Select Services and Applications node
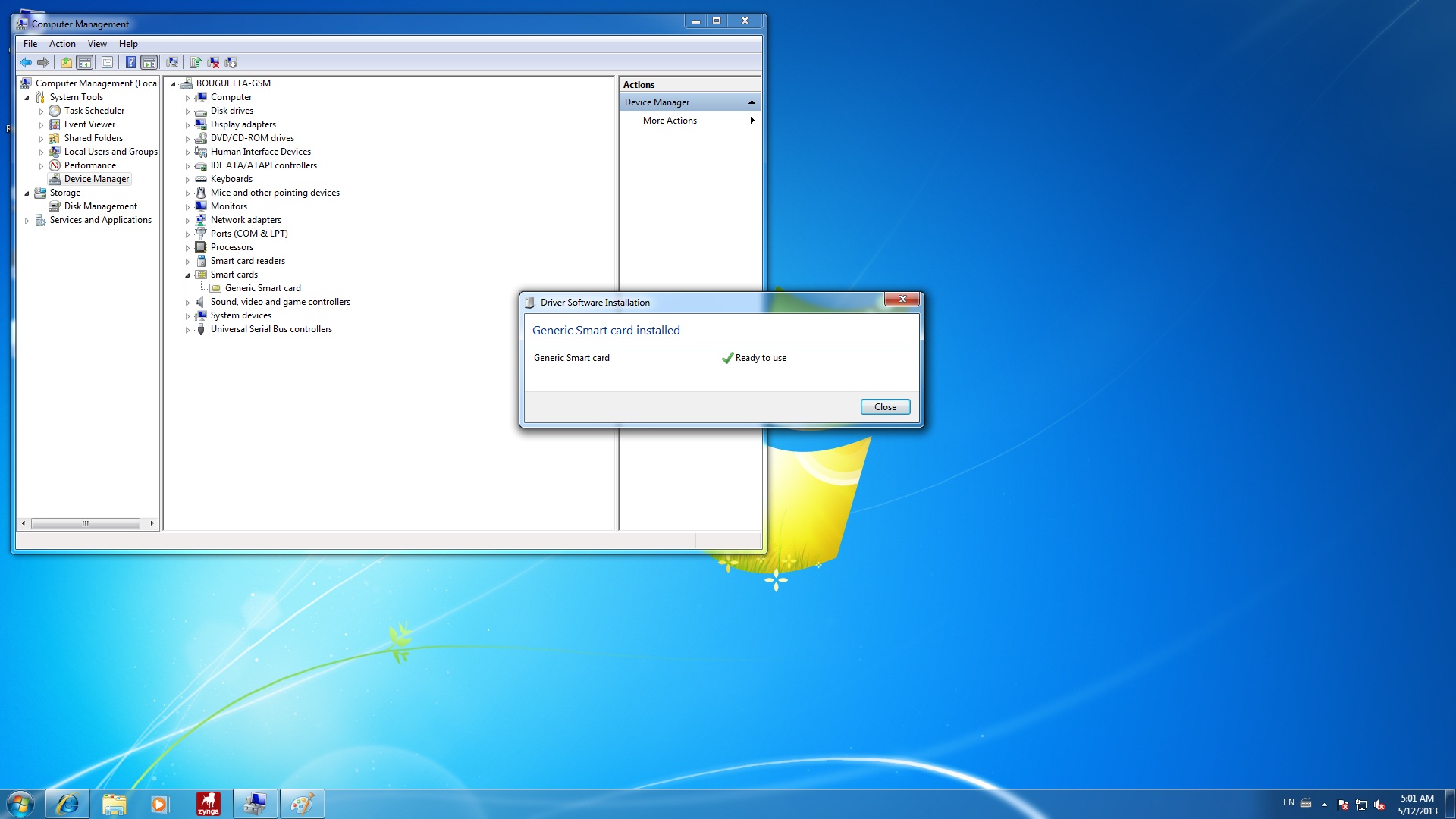Viewport: 1456px width, 819px height. click(101, 220)
